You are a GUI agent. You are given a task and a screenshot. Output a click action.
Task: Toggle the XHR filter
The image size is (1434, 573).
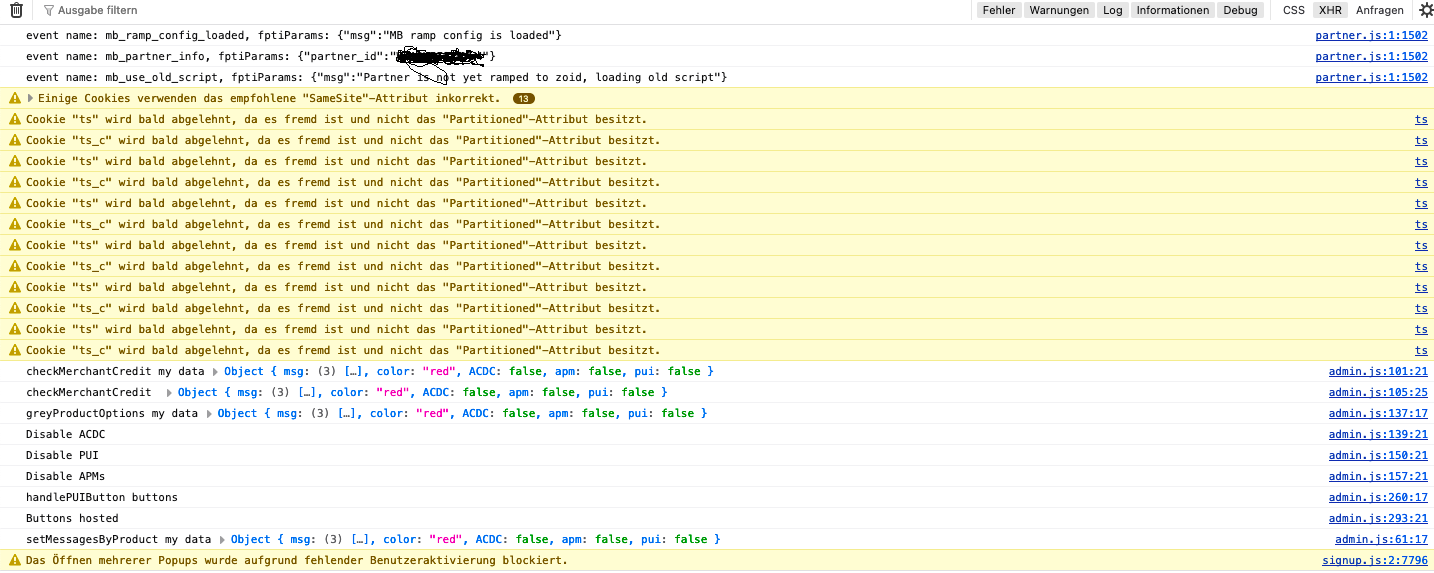(x=1330, y=10)
